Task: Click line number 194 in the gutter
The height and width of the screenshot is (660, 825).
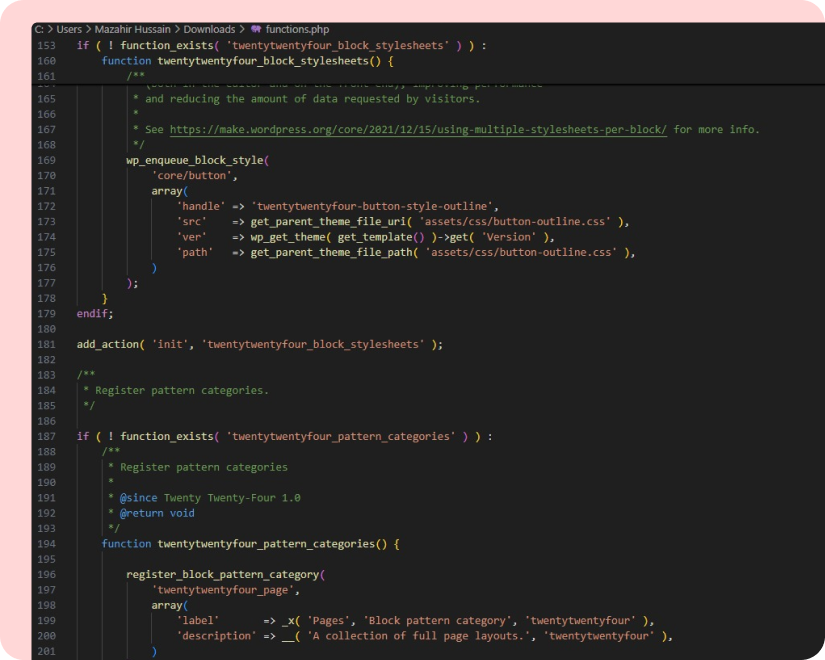Action: tap(46, 544)
